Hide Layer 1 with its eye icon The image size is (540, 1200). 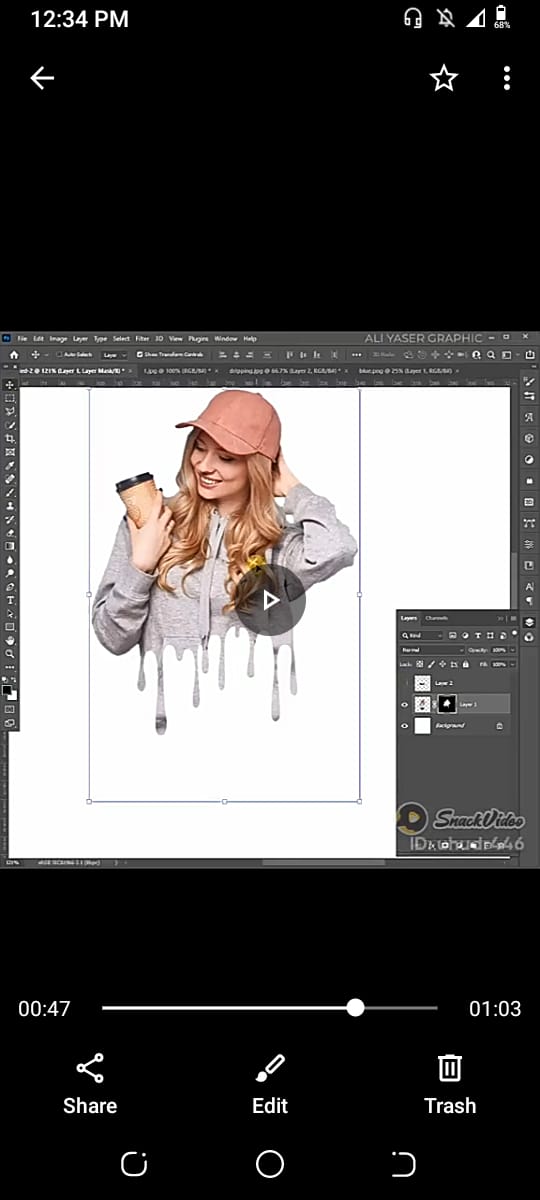(x=405, y=704)
